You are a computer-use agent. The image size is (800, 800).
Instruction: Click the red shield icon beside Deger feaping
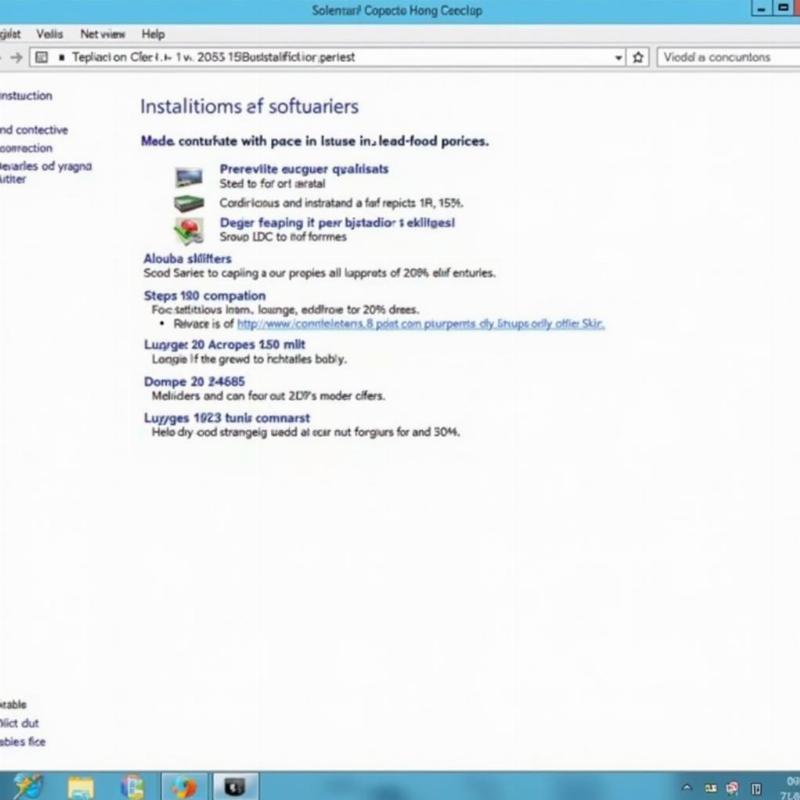[187, 231]
